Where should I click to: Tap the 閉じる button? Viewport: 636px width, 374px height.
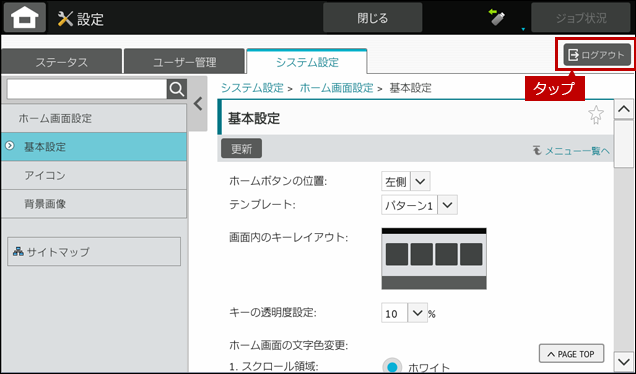point(372,18)
